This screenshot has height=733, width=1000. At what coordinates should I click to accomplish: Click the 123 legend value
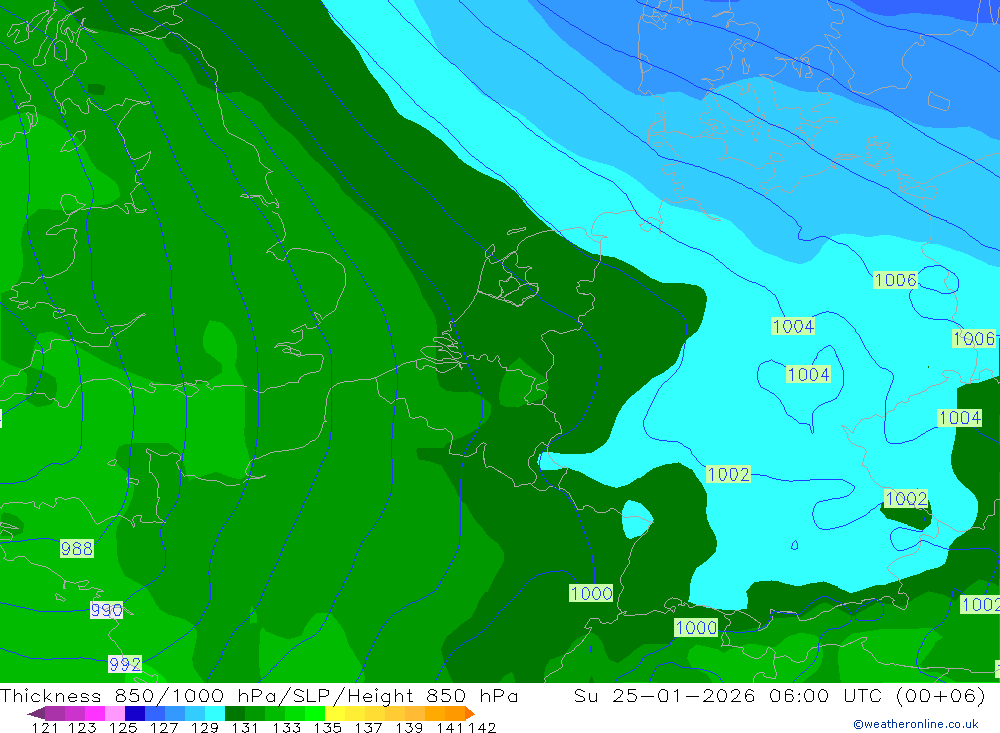pos(82,728)
